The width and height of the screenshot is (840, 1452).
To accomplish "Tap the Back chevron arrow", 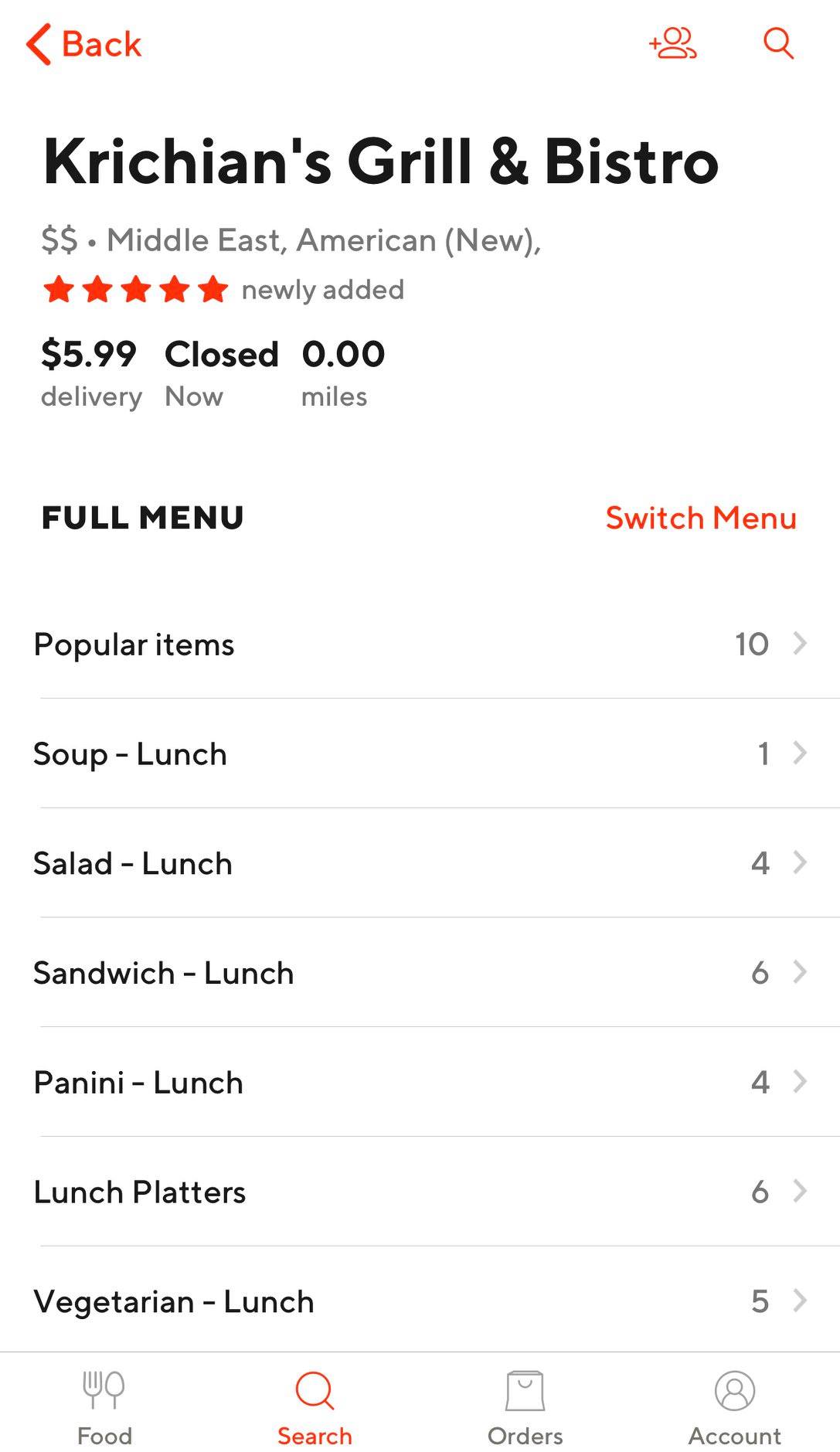I will click(x=39, y=44).
